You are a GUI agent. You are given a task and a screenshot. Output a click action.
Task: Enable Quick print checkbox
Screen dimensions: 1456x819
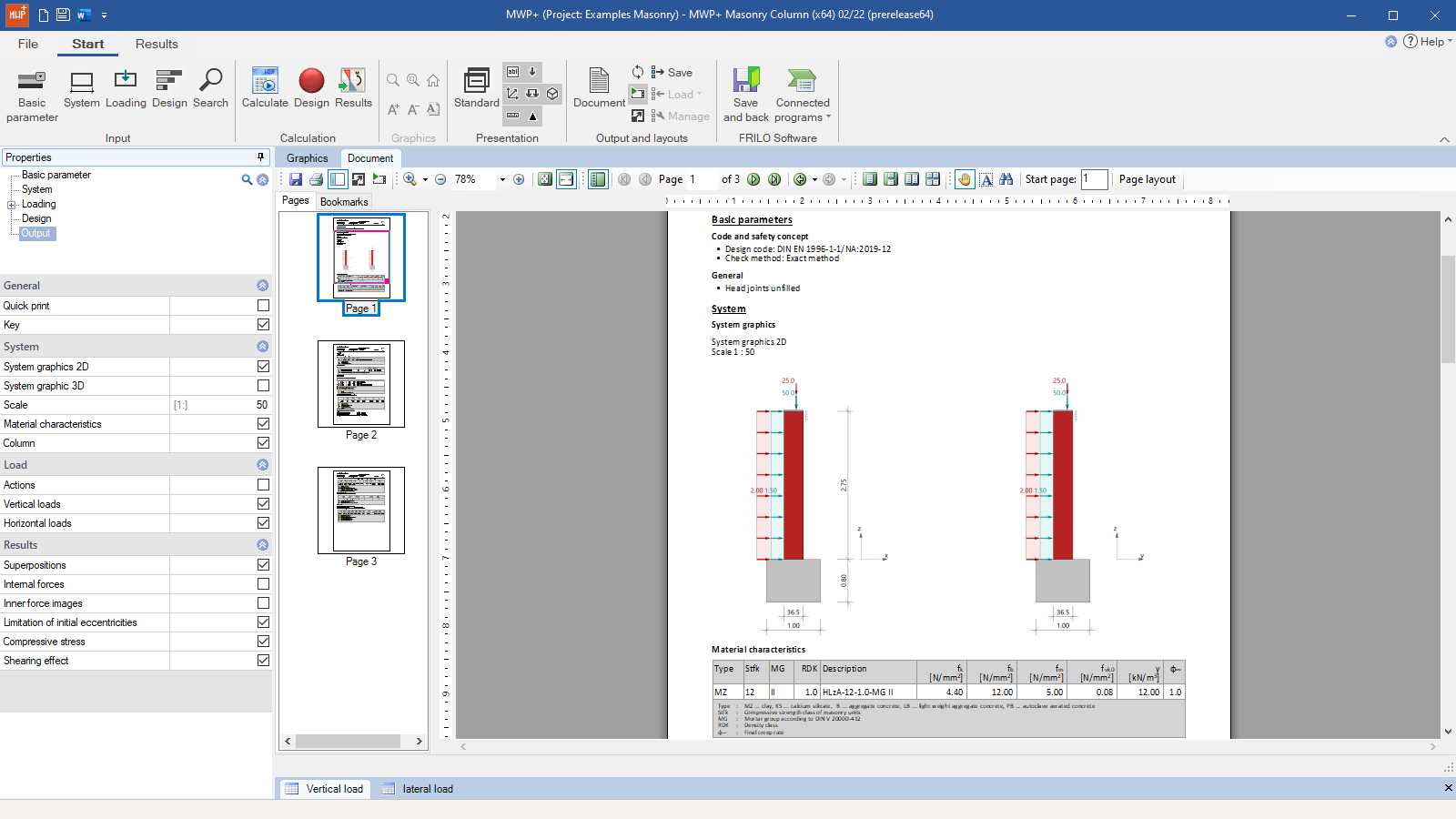pyautogui.click(x=263, y=306)
